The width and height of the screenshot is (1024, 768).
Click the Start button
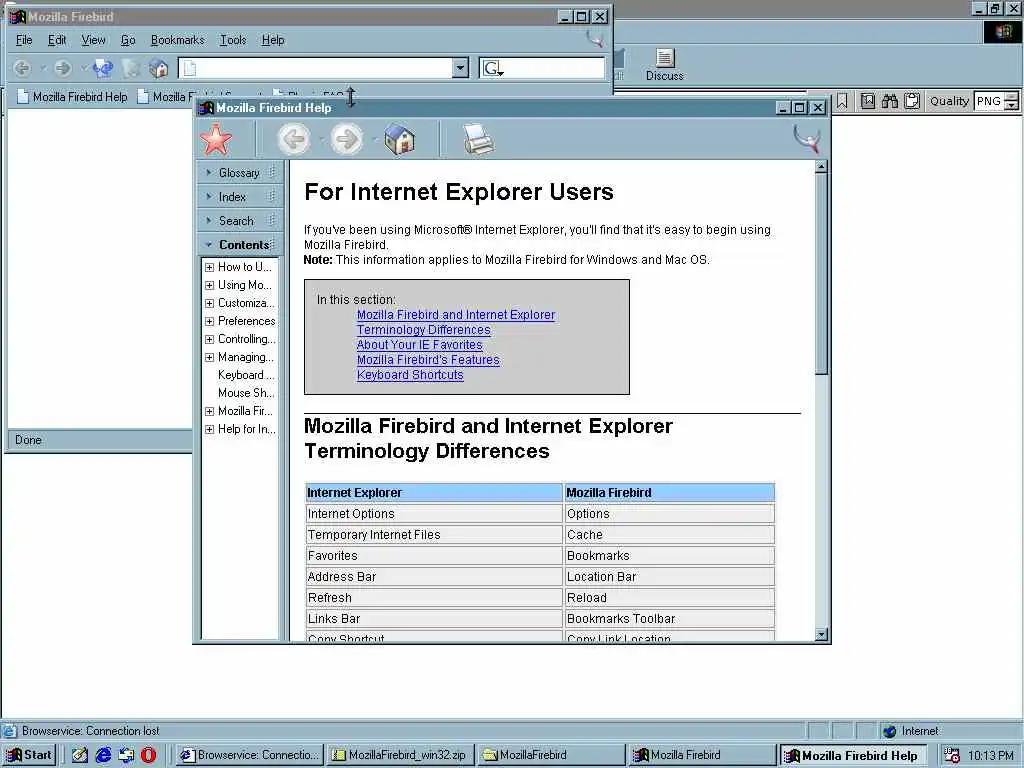pos(29,755)
